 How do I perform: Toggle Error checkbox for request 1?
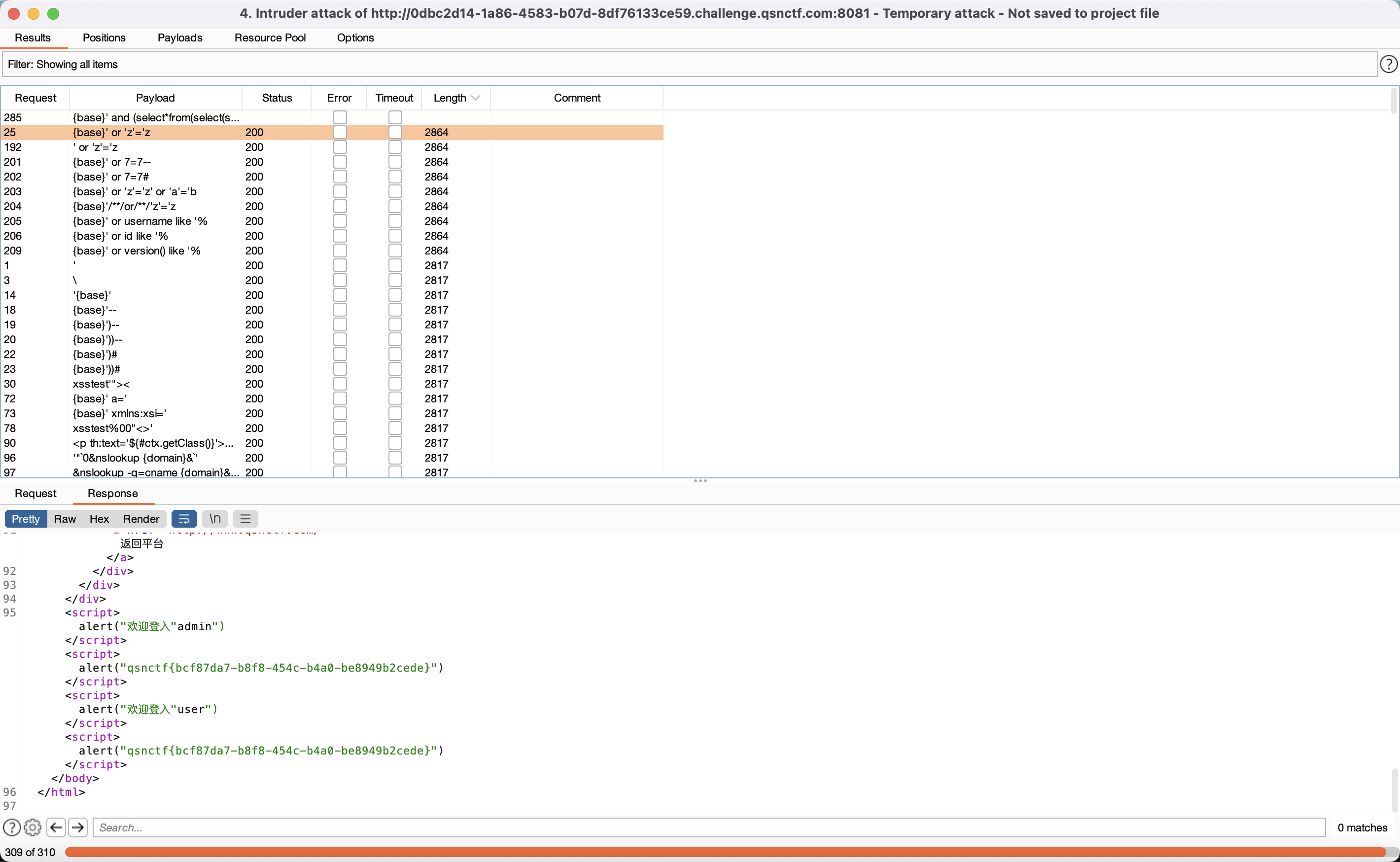coord(340,266)
